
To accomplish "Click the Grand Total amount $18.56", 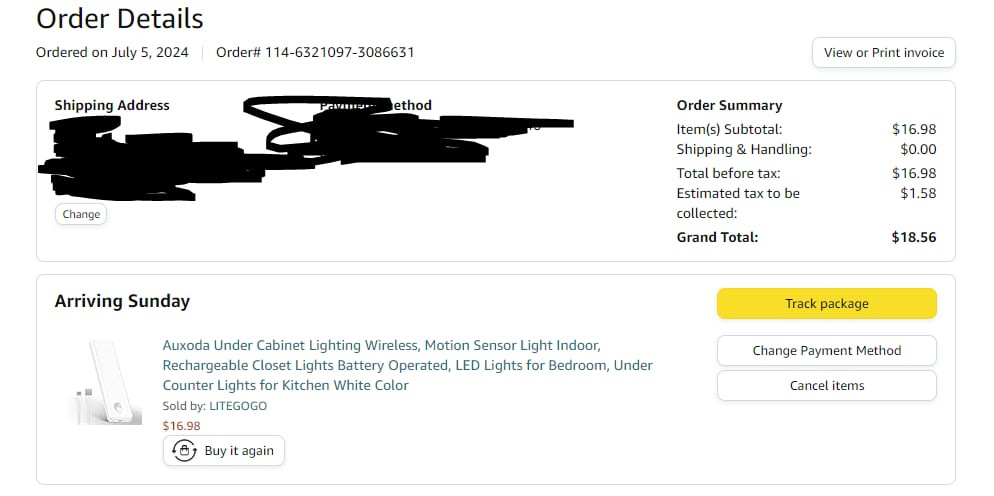I will tap(913, 238).
